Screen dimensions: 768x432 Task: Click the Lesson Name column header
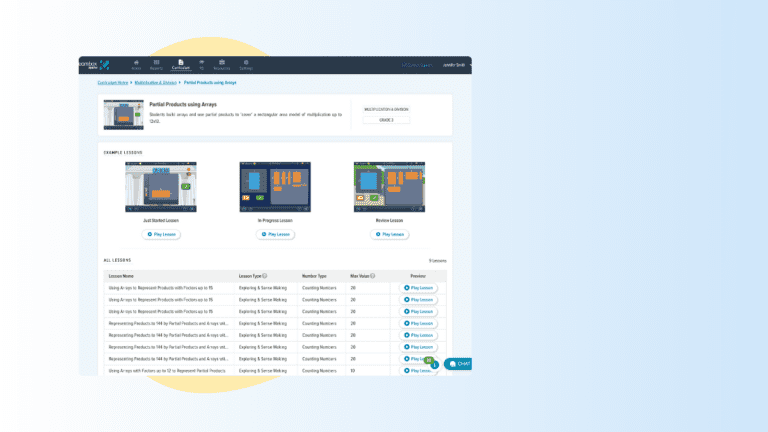(x=121, y=276)
